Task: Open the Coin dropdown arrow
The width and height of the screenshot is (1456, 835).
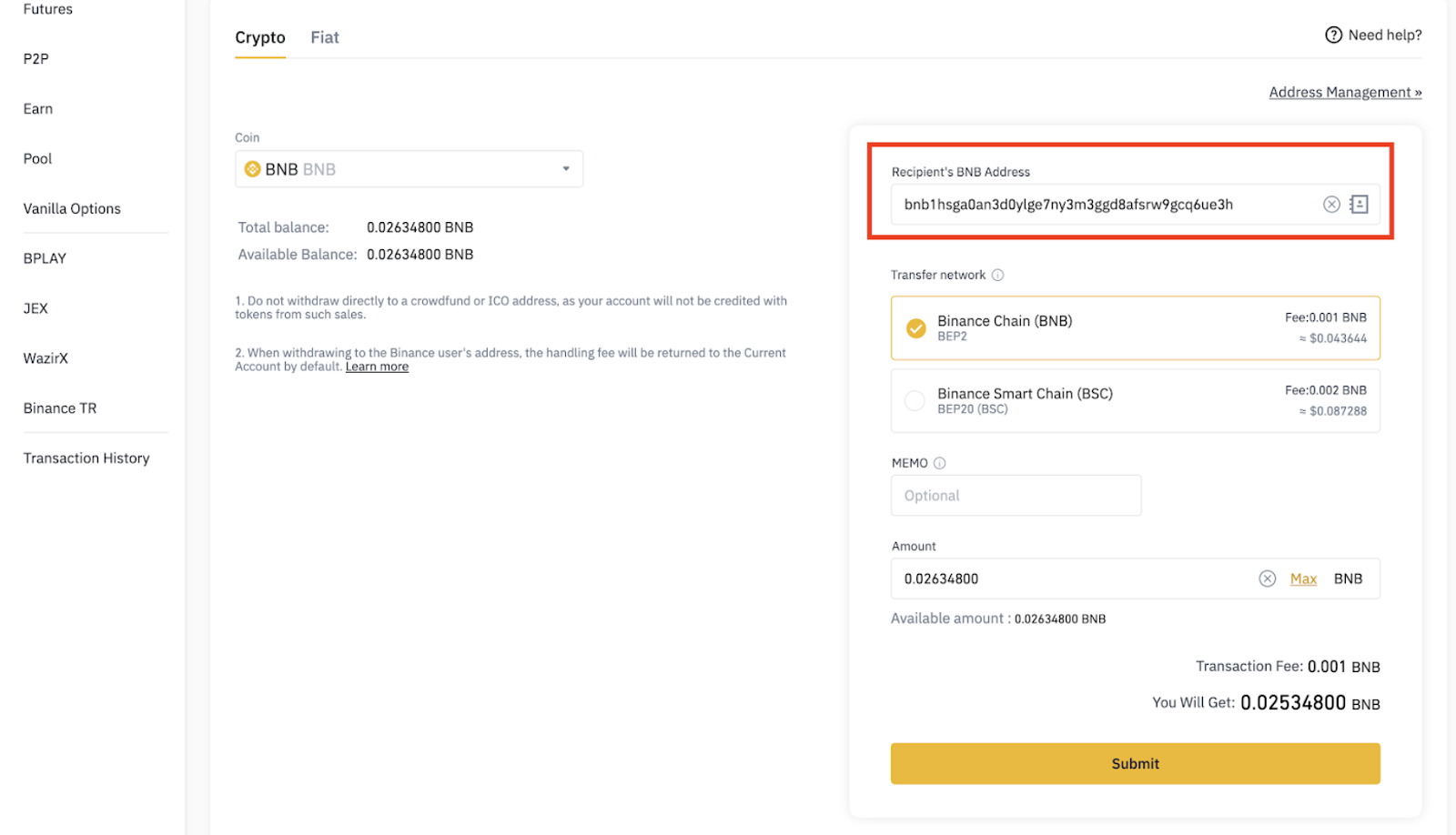Action: pos(566,169)
